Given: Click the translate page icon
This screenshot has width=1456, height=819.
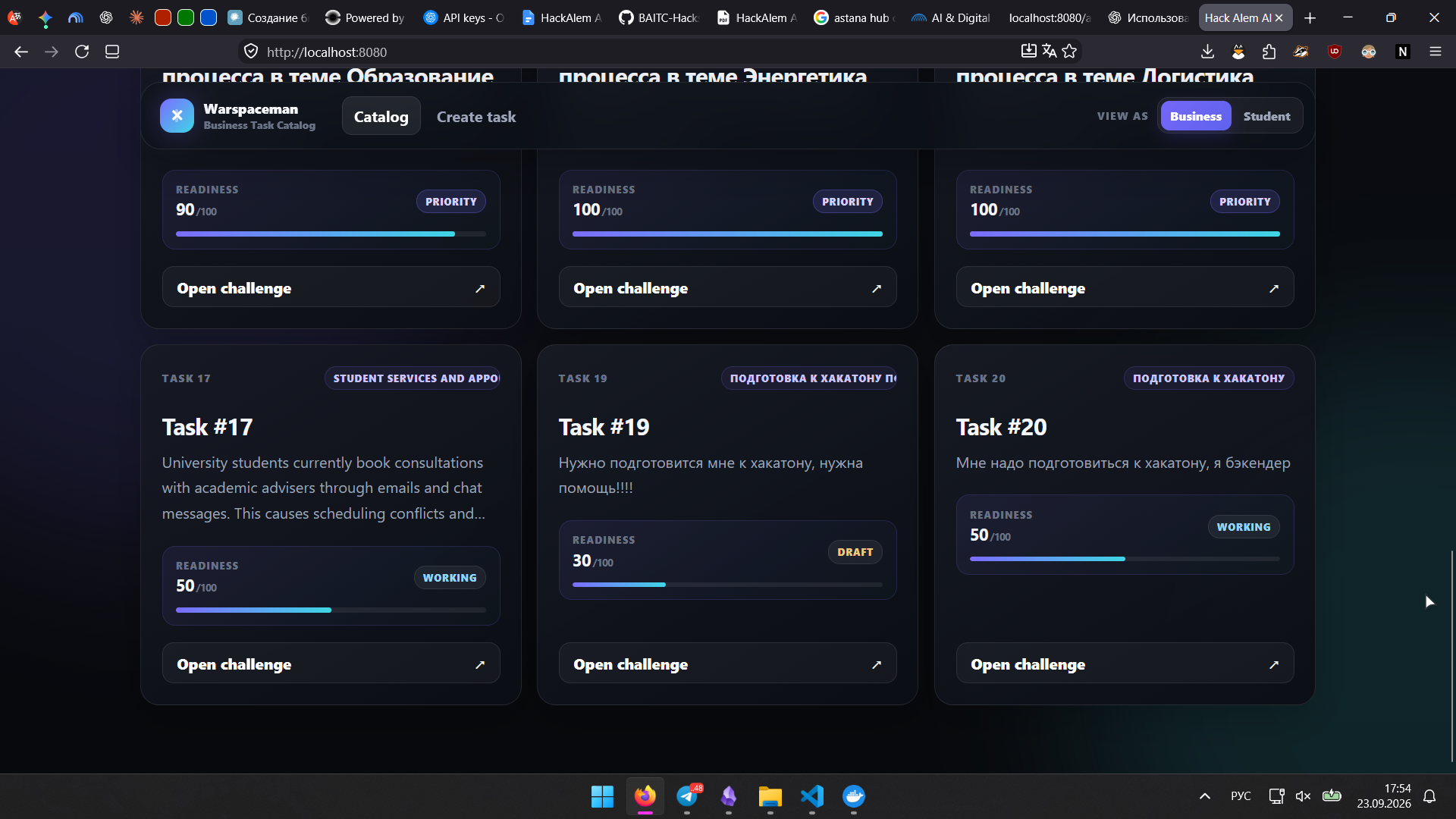Looking at the screenshot, I should [x=1050, y=51].
